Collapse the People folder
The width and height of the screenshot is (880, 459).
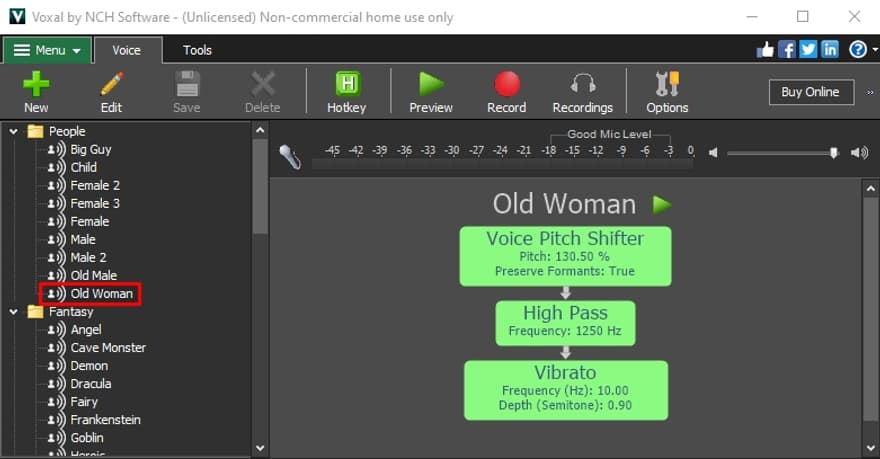[x=14, y=131]
